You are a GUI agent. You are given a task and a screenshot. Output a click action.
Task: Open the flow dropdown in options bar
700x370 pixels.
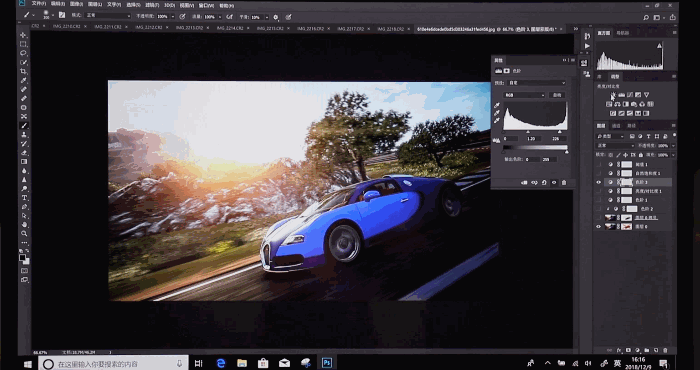pos(219,17)
